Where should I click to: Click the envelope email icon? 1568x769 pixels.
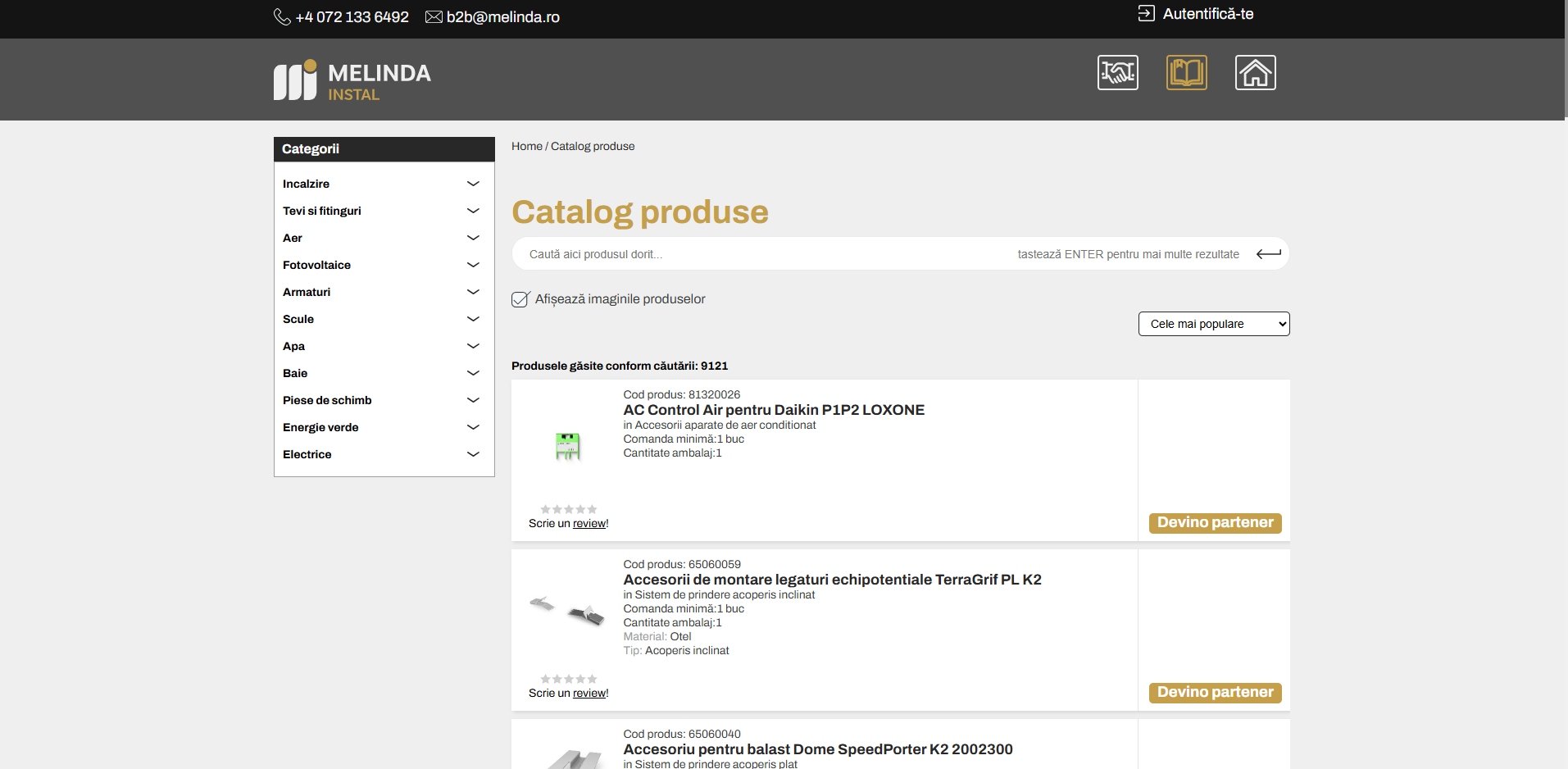[434, 17]
